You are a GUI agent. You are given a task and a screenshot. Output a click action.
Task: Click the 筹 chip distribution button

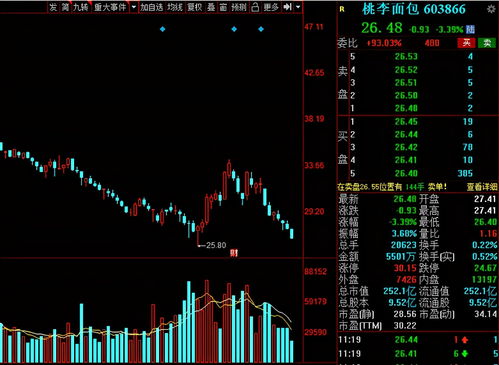tap(65, 7)
